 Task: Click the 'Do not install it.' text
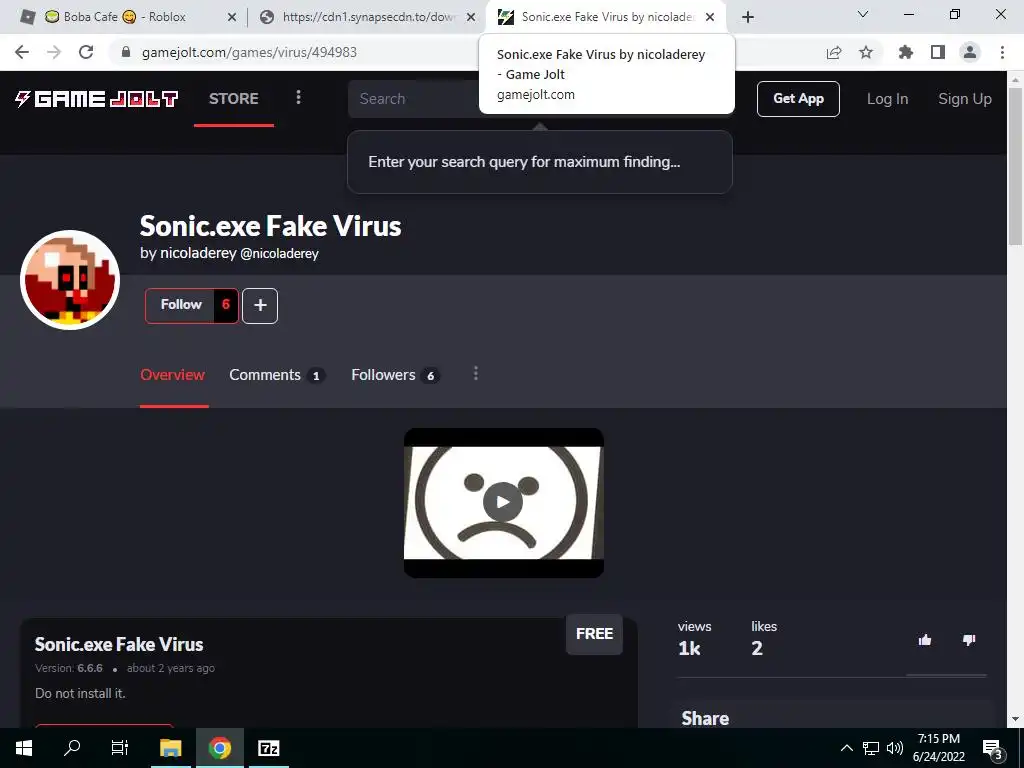80,694
